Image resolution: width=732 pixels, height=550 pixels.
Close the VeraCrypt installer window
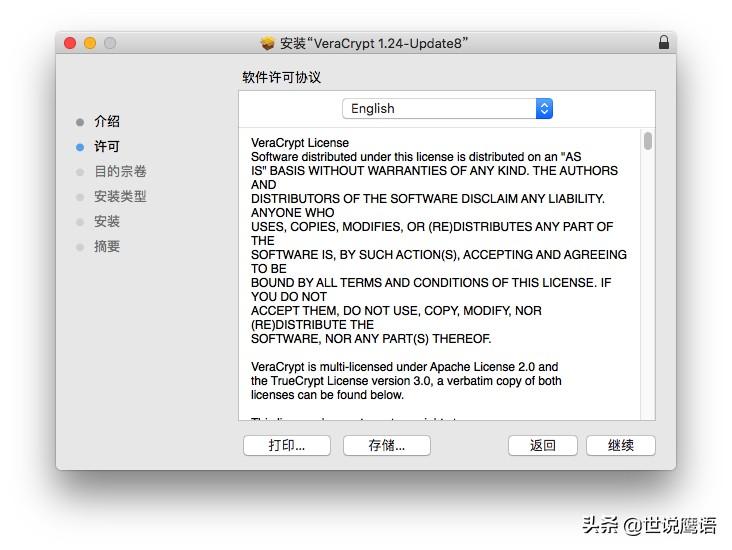[x=70, y=43]
